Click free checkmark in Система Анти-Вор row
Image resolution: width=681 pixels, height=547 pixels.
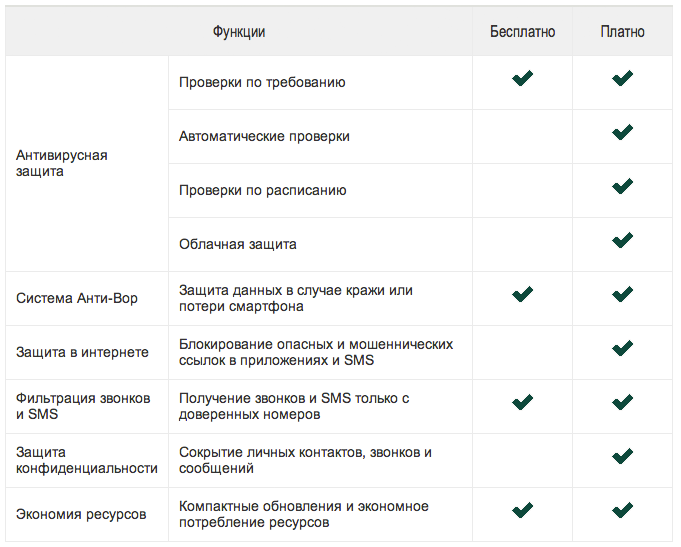coord(522,294)
